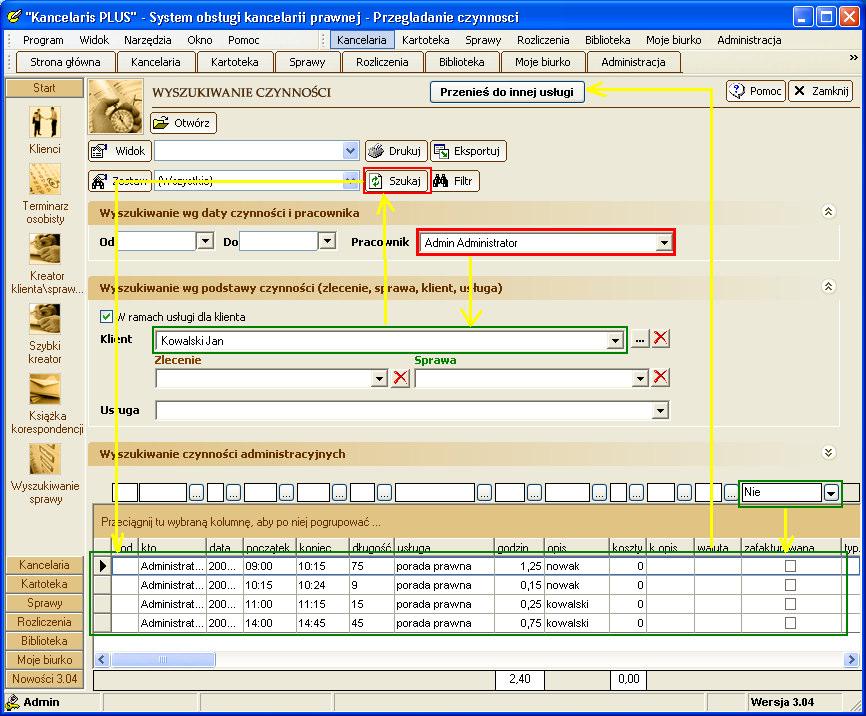Open Terminarz osobisty sidebar icon

coord(45,180)
